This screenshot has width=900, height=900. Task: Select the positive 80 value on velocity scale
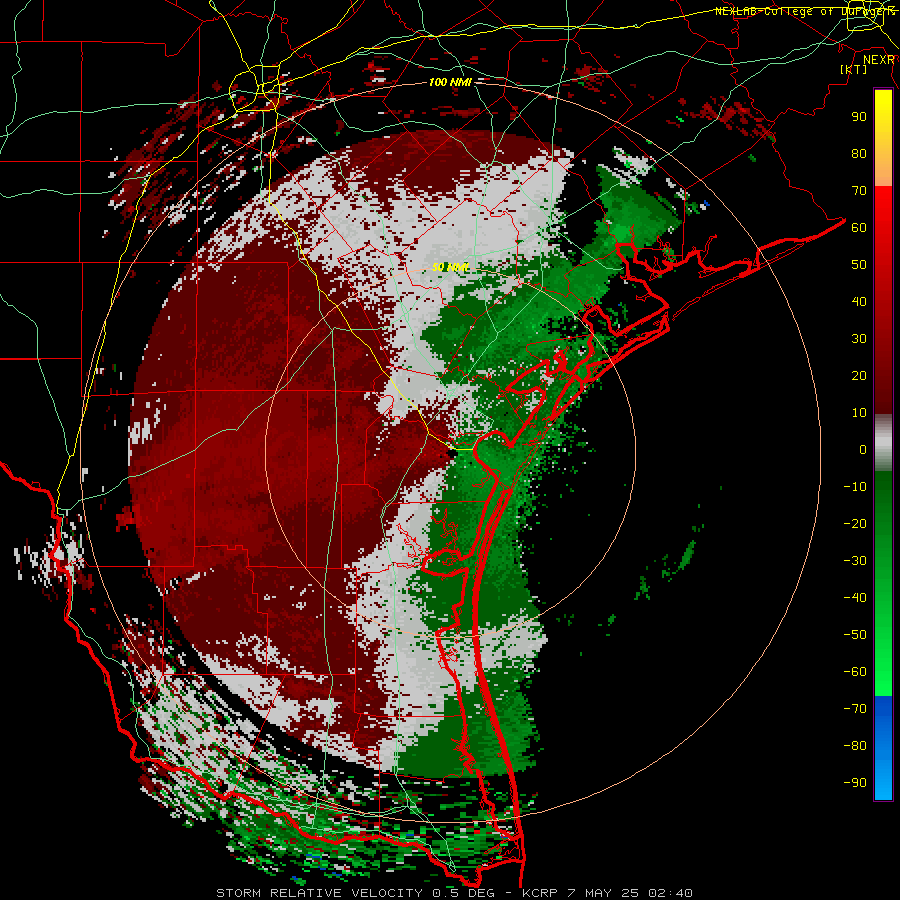coord(859,153)
